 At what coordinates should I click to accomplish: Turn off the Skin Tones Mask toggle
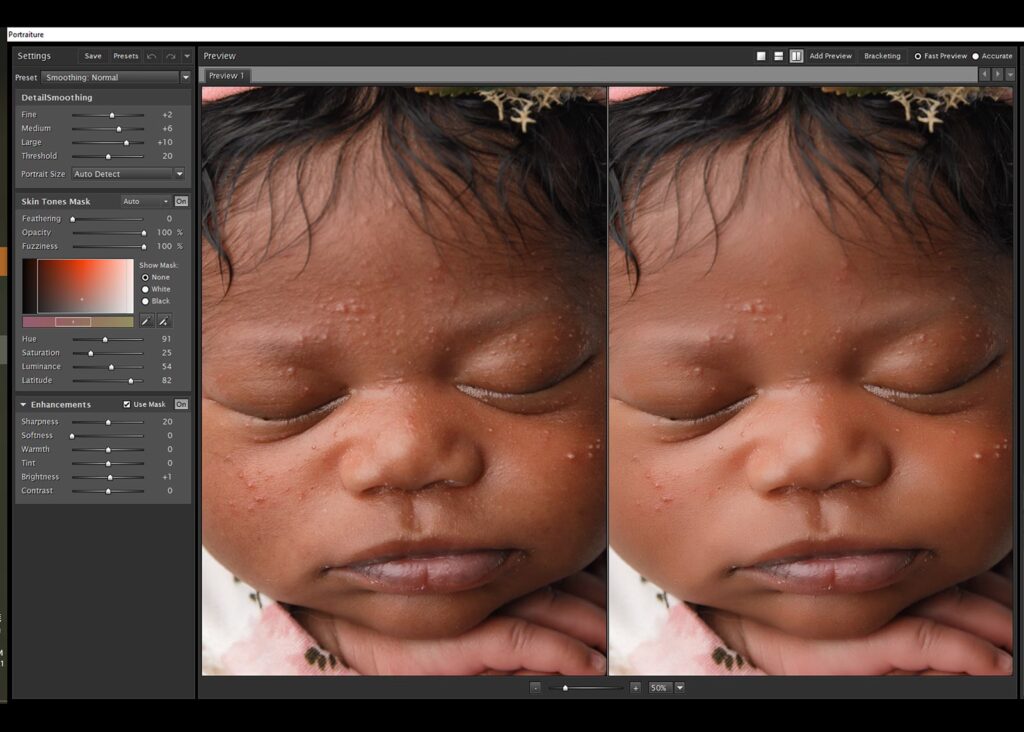tap(181, 202)
